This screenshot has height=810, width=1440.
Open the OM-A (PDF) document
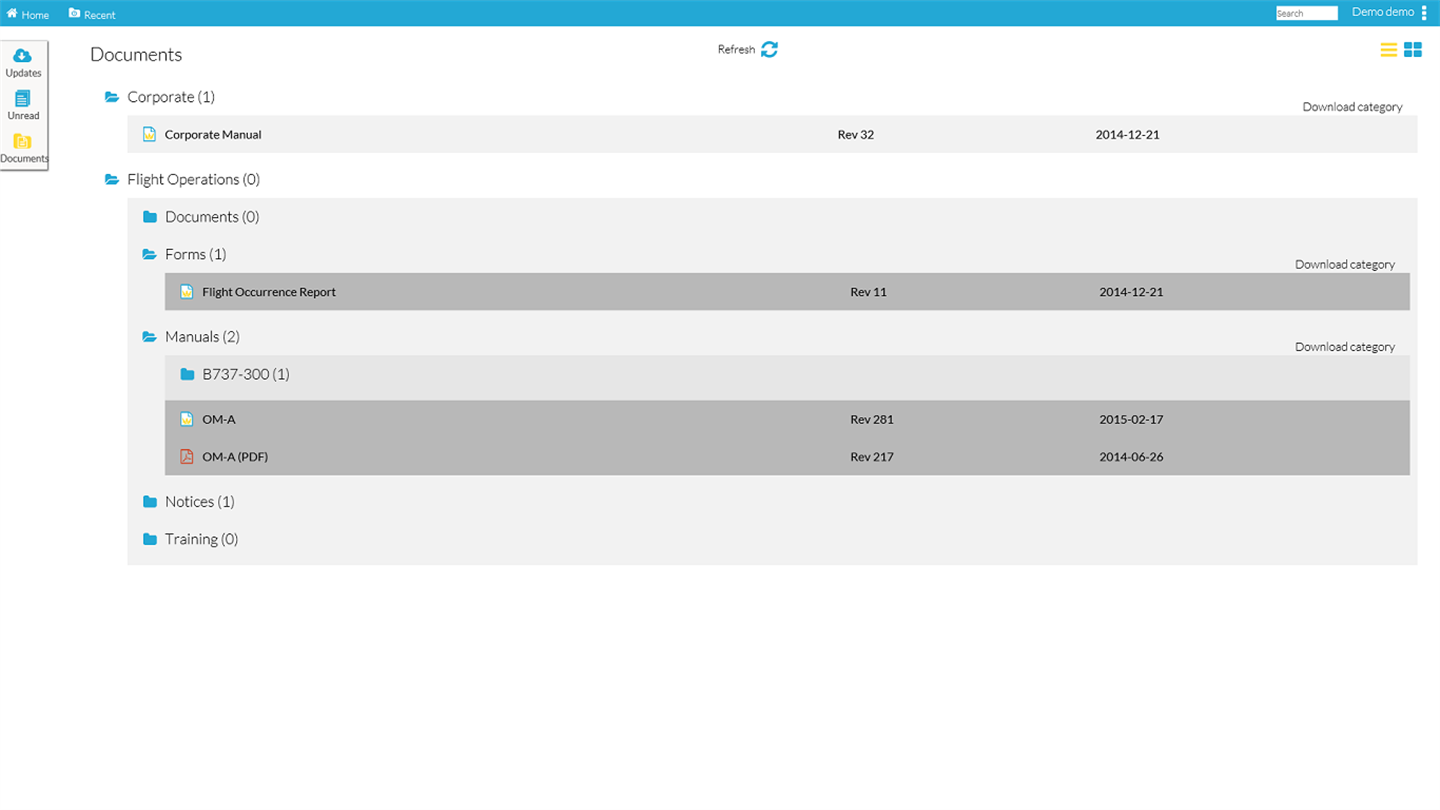[235, 457]
